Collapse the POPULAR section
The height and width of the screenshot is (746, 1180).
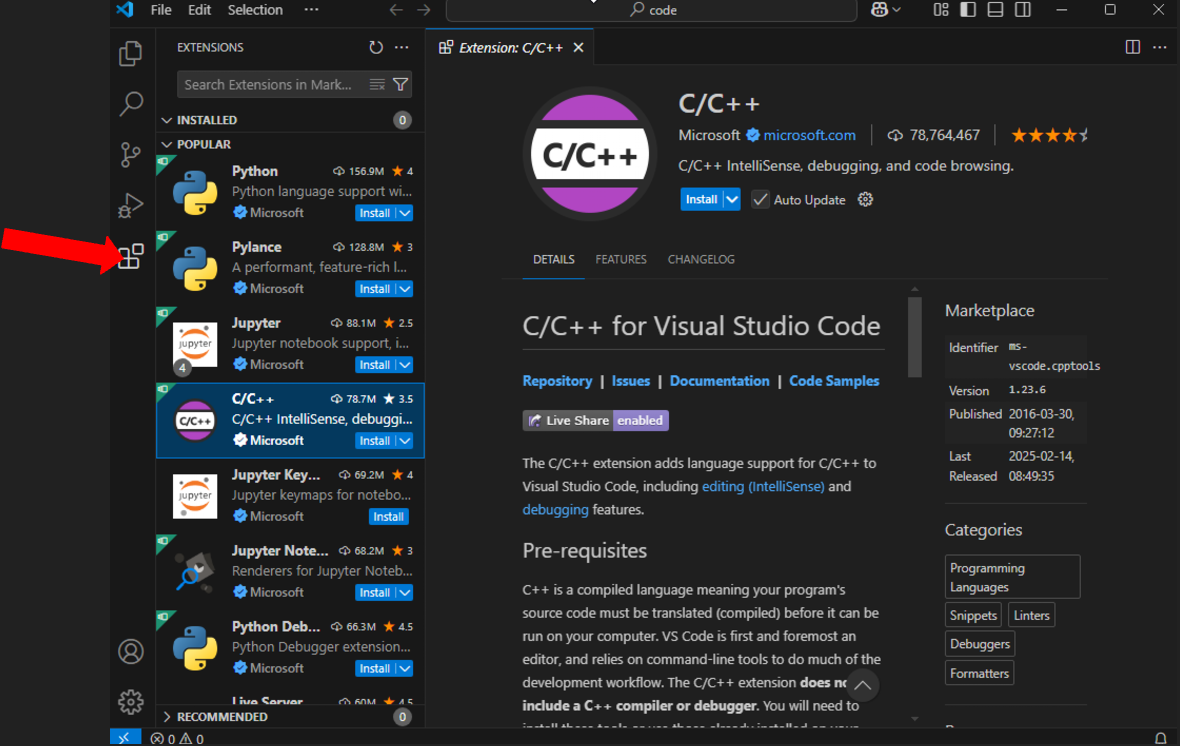click(x=166, y=145)
